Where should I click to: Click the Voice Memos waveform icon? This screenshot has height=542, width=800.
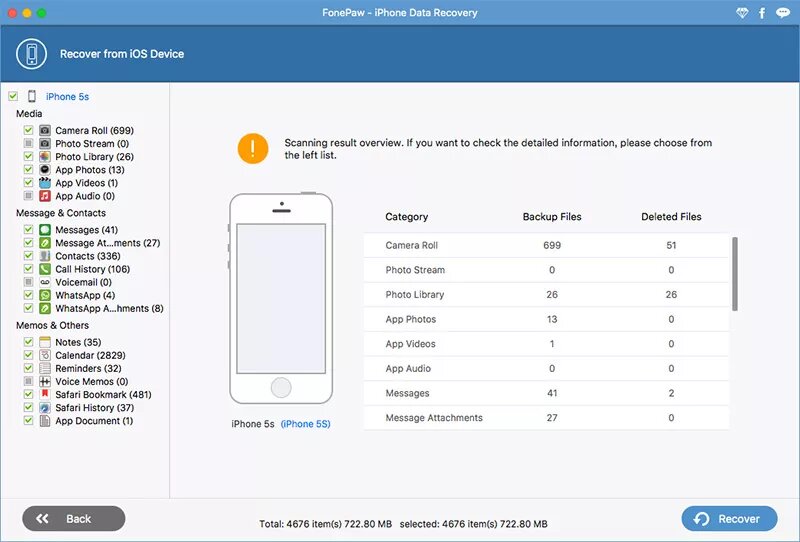click(x=45, y=381)
